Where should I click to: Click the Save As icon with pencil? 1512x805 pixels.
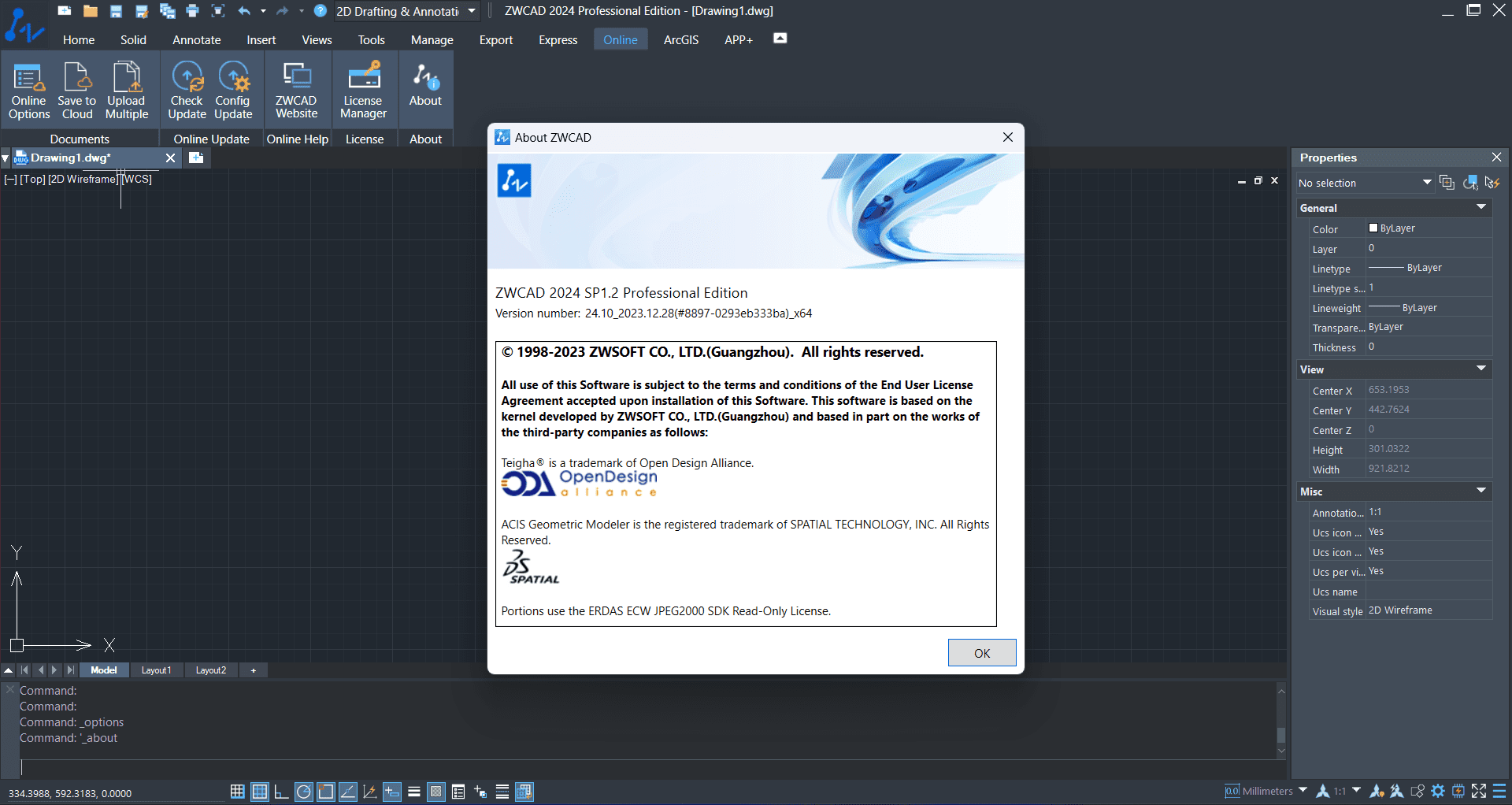click(142, 11)
